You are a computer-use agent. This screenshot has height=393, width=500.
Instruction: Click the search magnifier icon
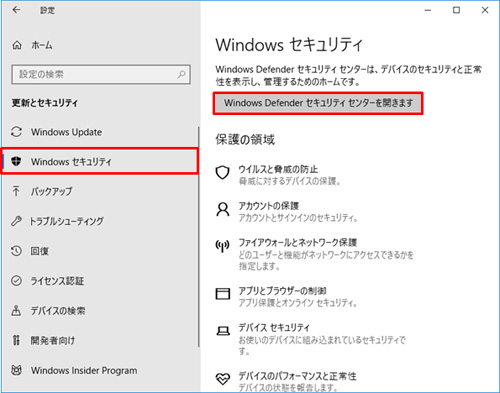[x=182, y=74]
